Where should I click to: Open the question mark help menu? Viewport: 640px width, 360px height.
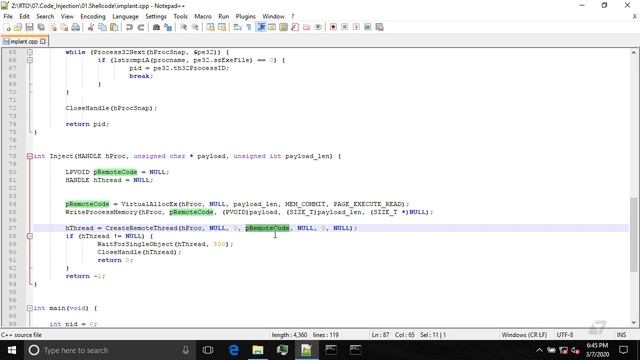[x=293, y=16]
